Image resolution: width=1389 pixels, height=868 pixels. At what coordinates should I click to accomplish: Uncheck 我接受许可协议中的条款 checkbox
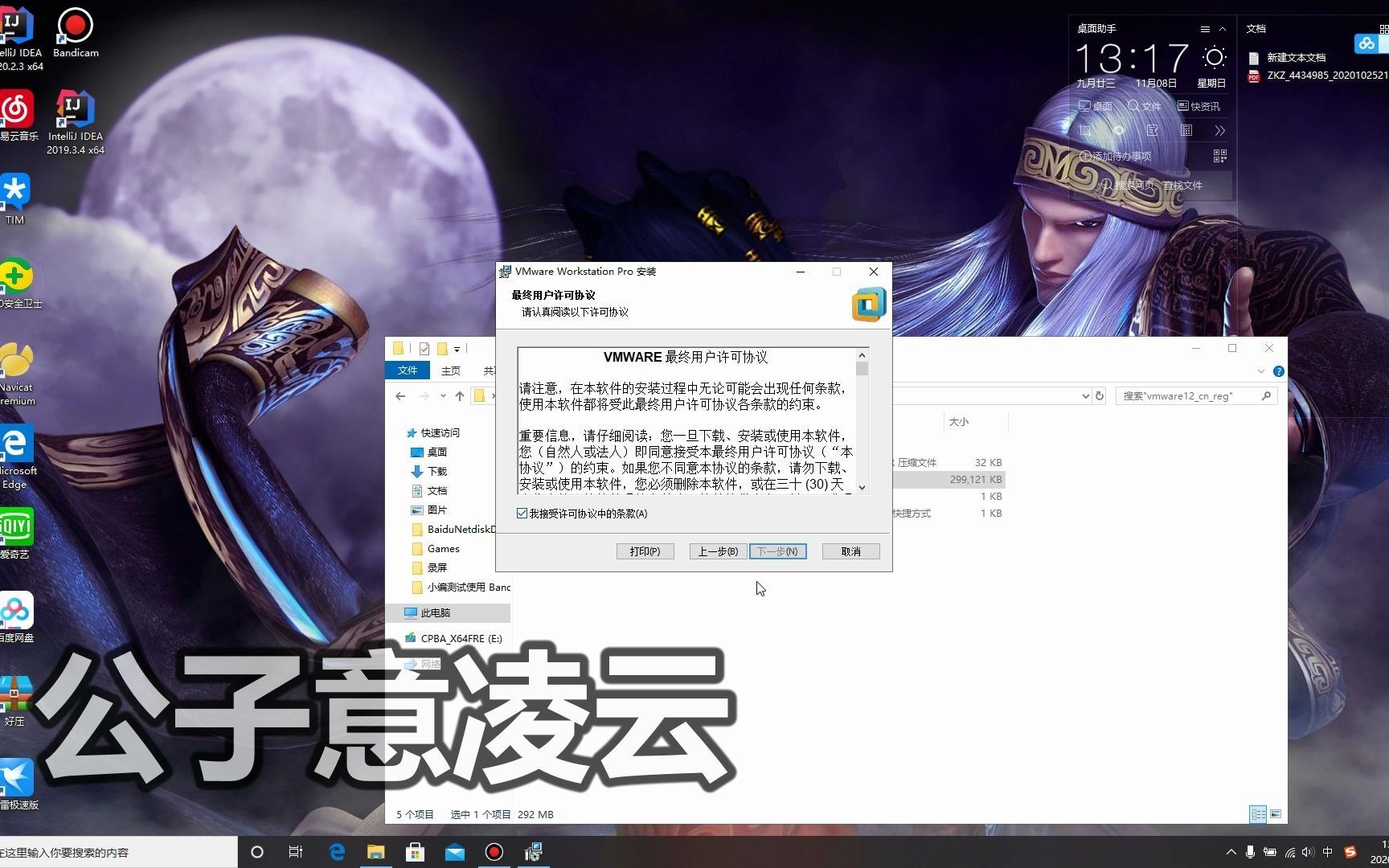pos(522,513)
